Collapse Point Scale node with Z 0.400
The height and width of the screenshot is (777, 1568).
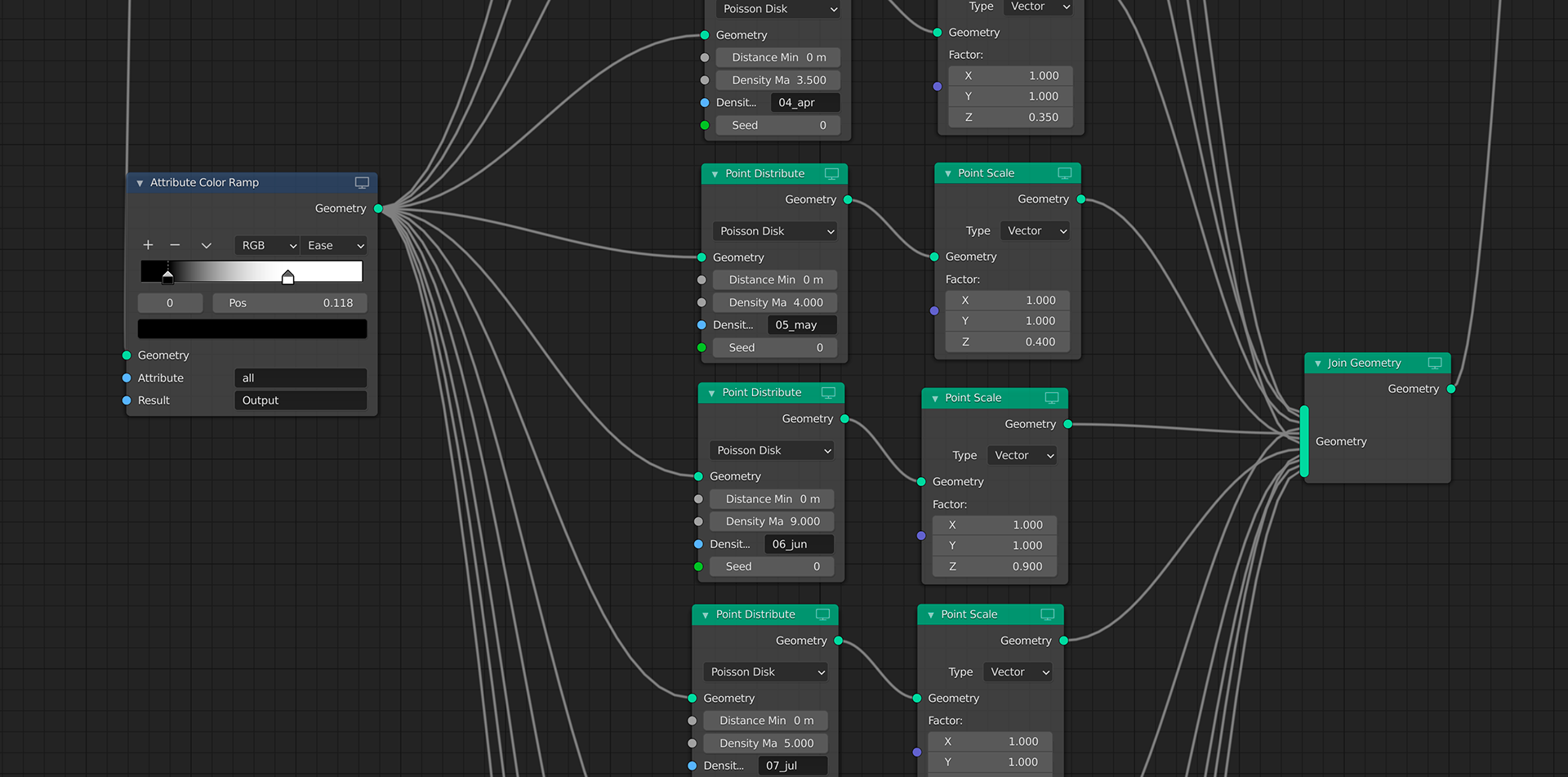pos(947,174)
